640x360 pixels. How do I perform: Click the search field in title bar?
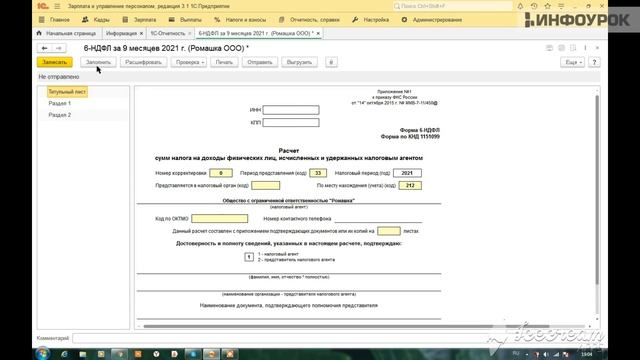tap(452, 6)
